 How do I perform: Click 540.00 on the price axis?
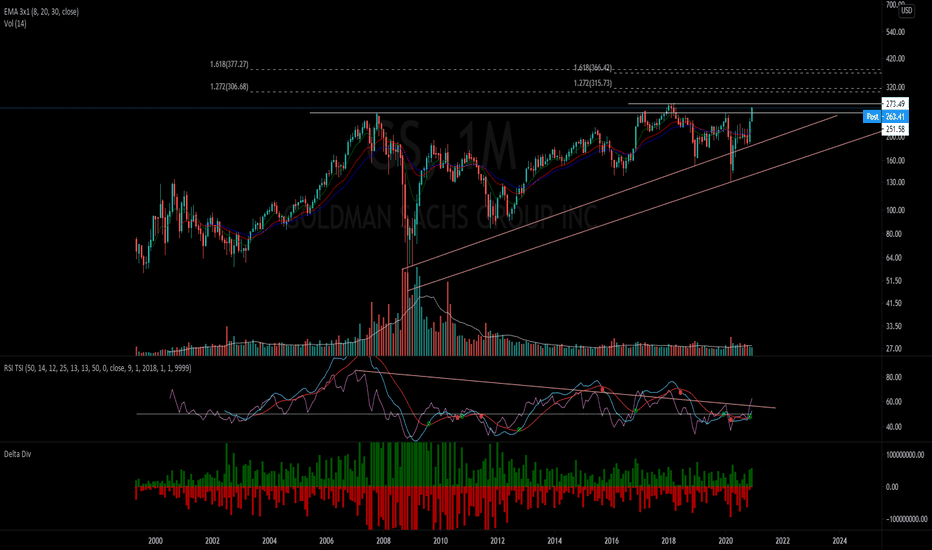[895, 32]
